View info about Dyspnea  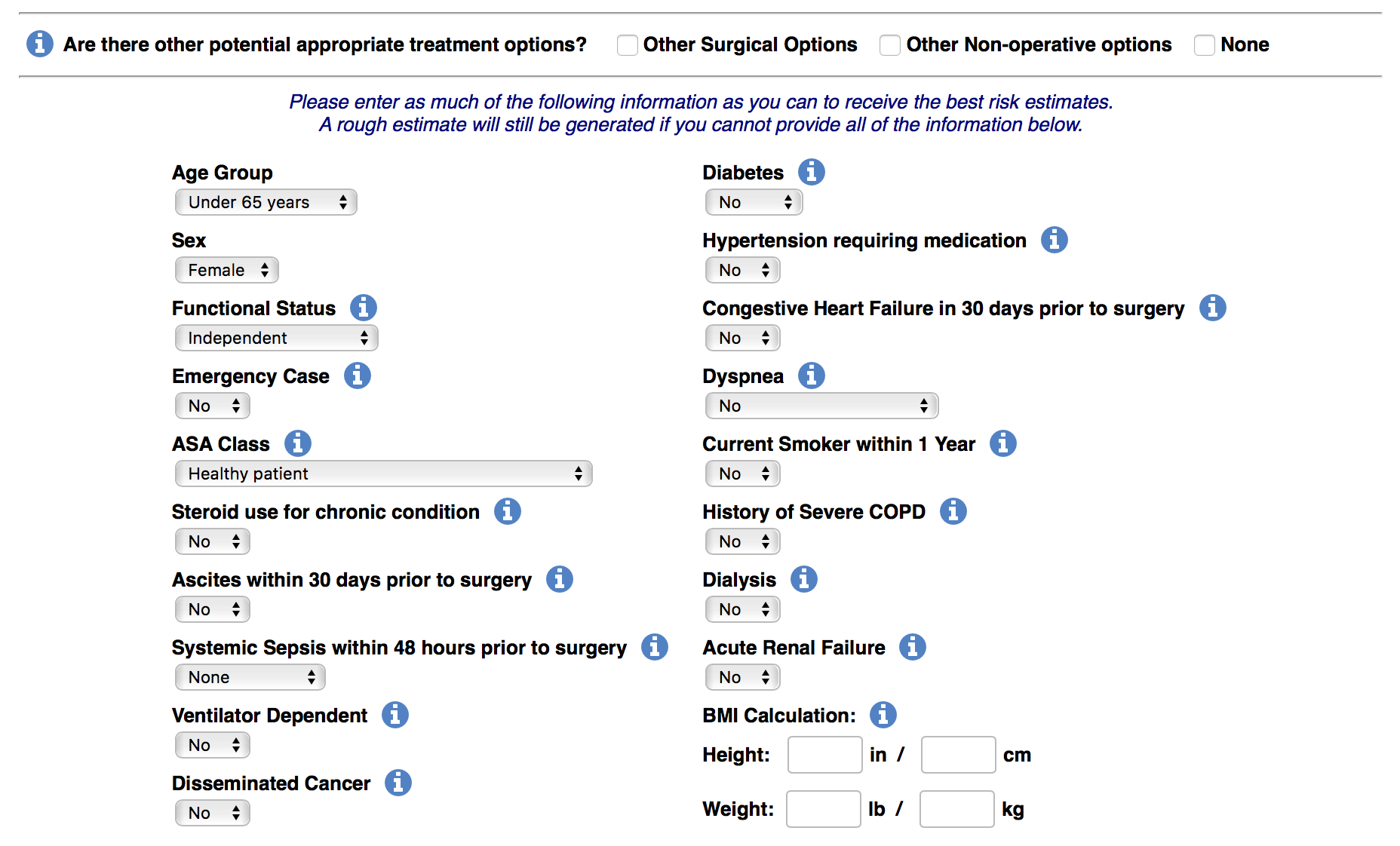click(x=812, y=375)
